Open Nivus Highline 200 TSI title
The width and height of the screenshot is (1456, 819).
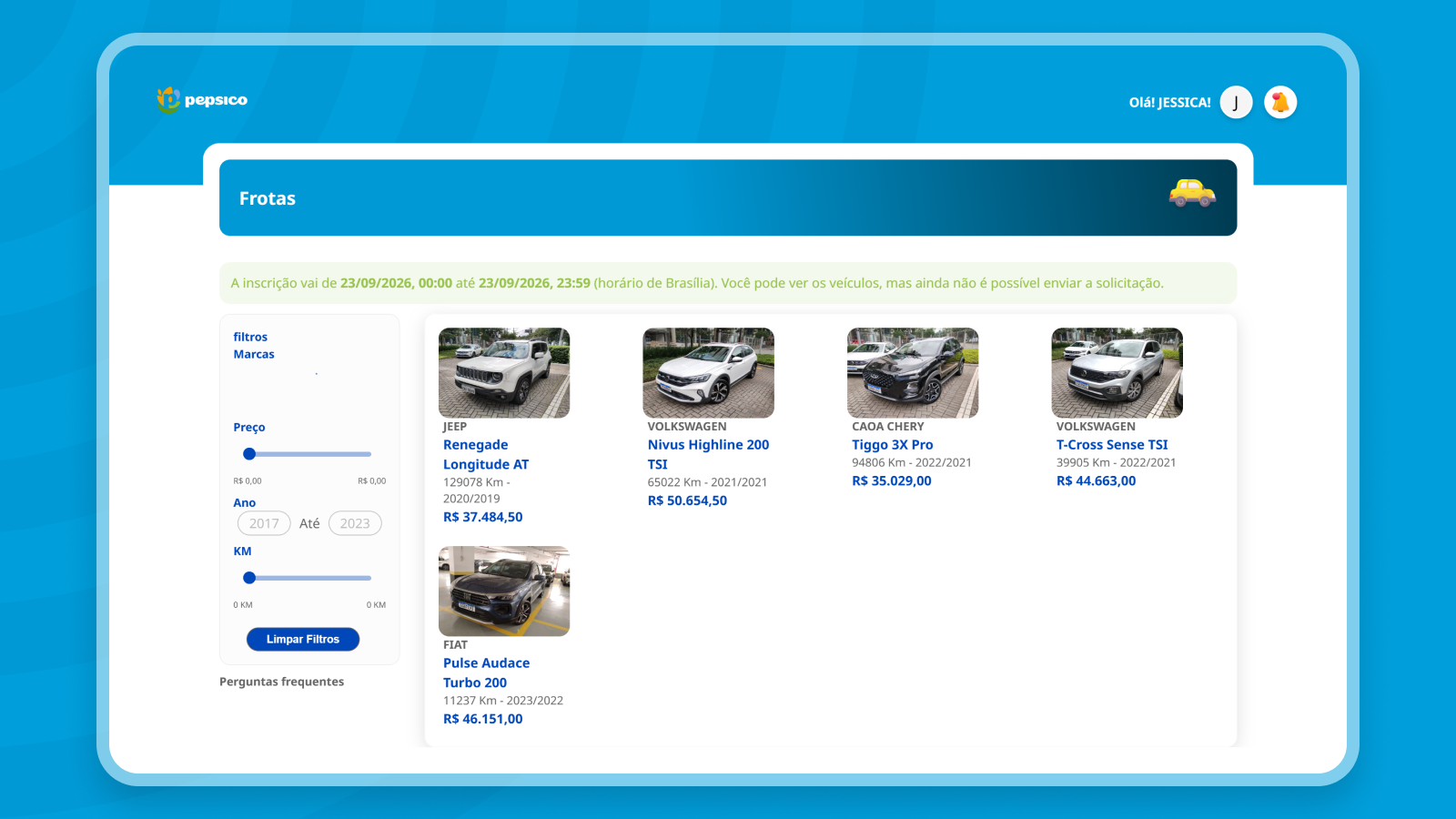[708, 454]
